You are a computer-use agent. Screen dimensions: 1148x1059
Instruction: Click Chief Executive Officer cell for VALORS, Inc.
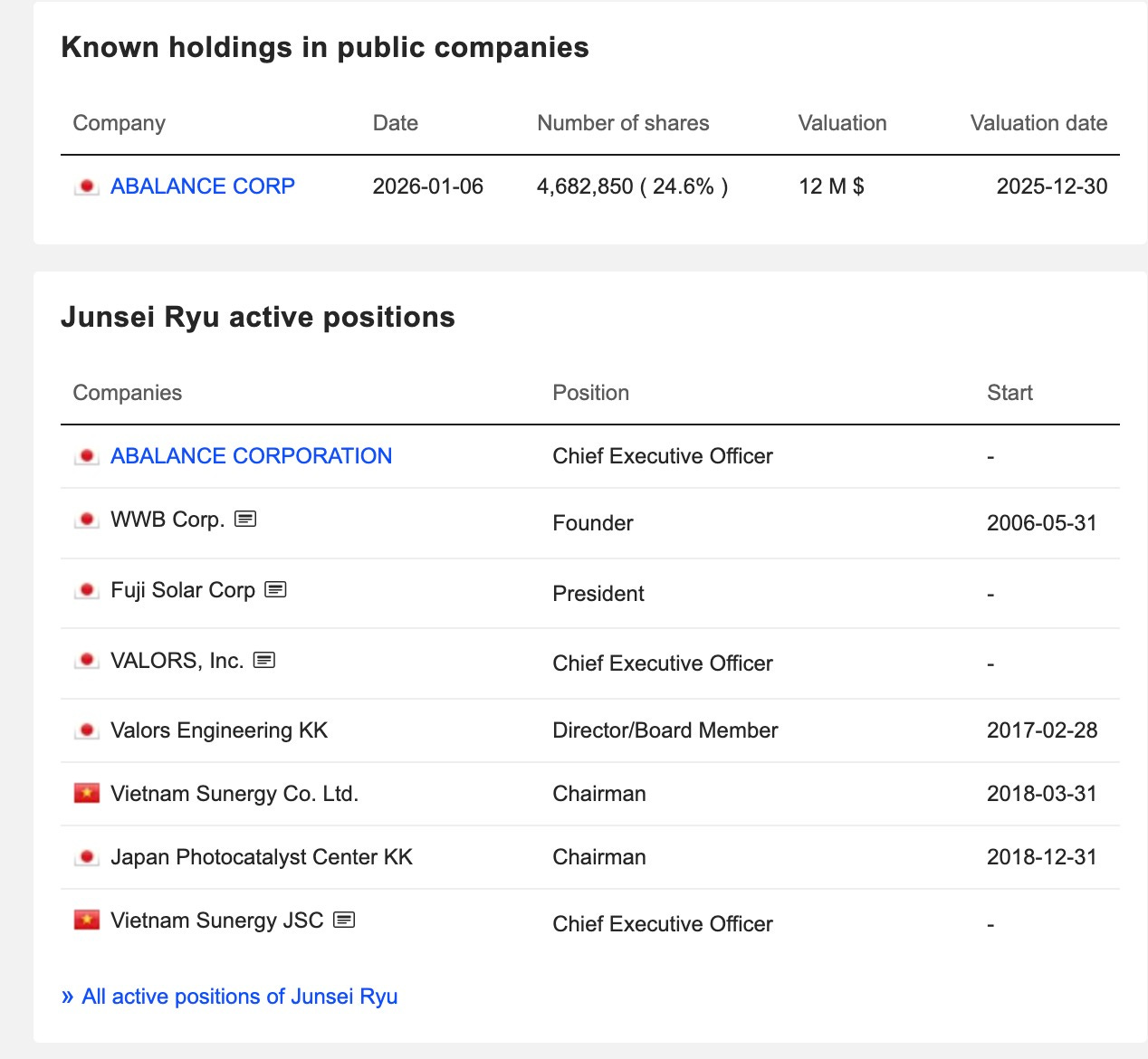tap(663, 663)
